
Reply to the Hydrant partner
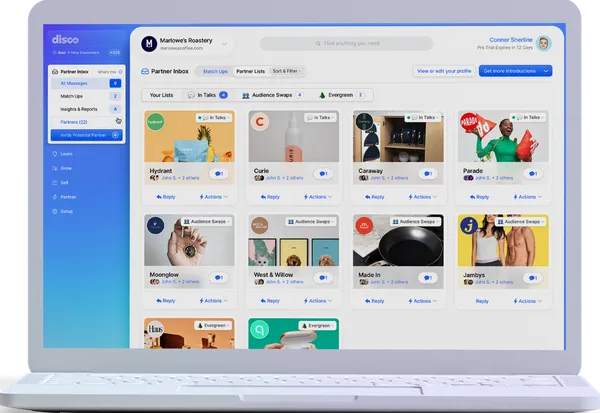tap(166, 197)
